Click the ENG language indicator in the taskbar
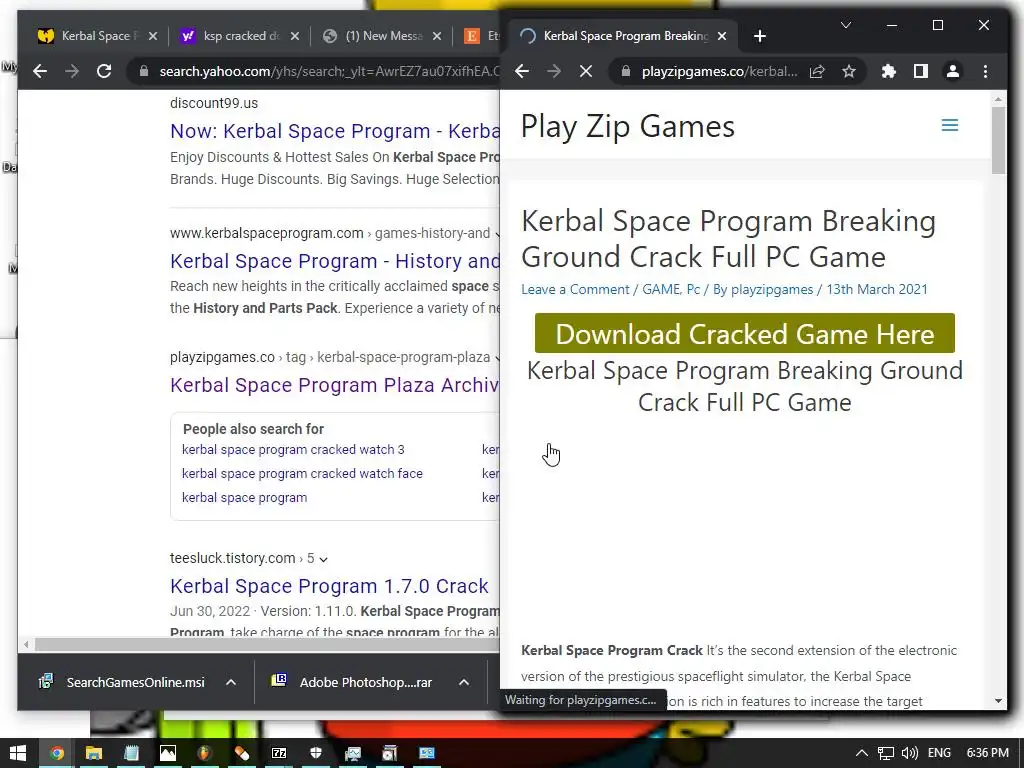Viewport: 1024px width, 768px height. (x=939, y=753)
